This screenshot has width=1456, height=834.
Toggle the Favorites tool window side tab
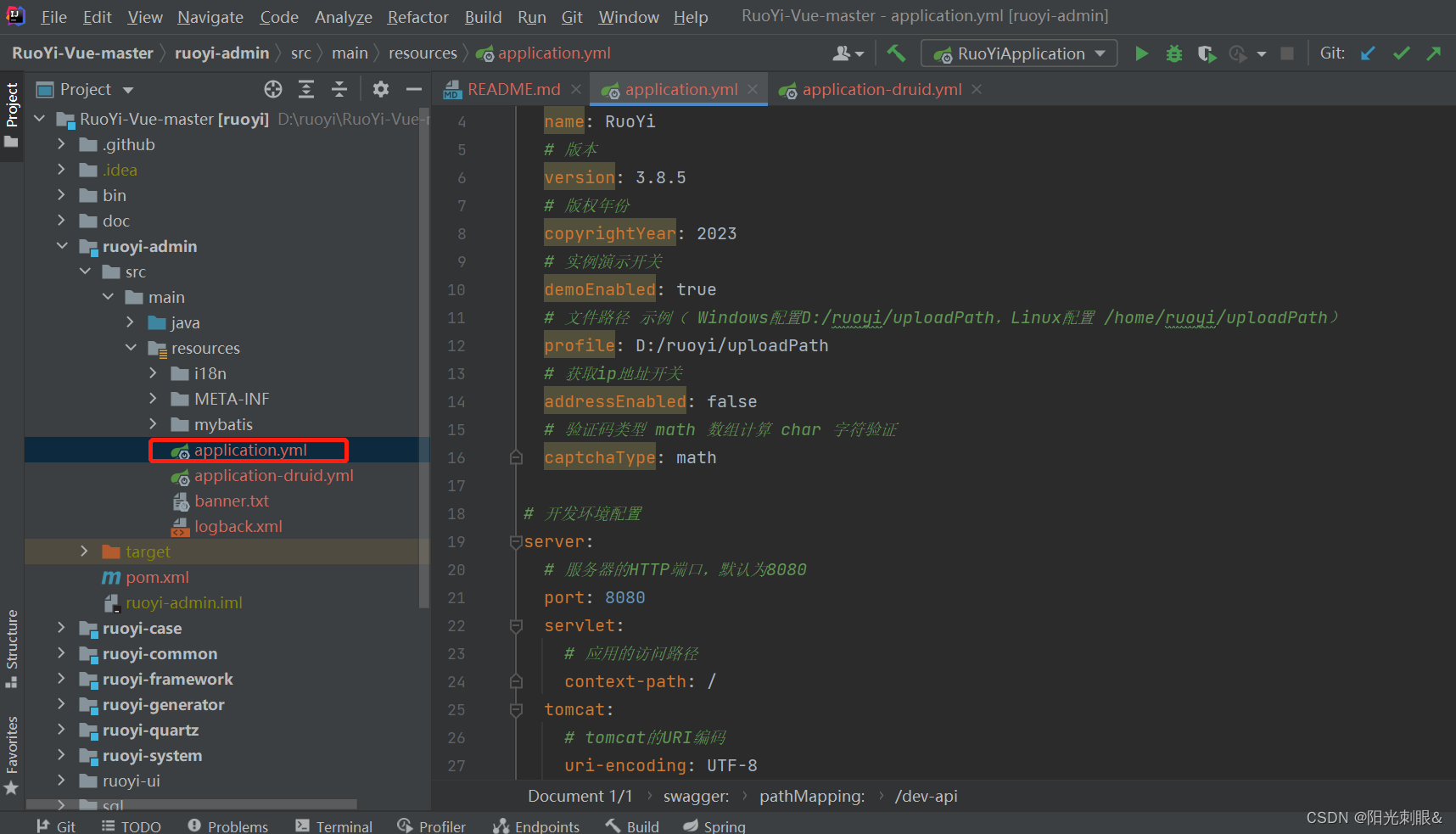coord(12,755)
